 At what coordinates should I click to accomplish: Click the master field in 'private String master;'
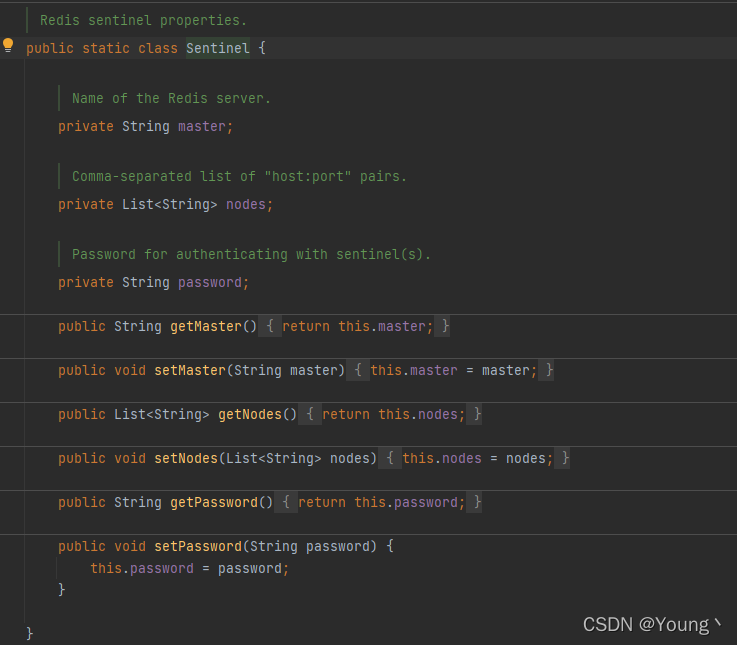tap(202, 126)
